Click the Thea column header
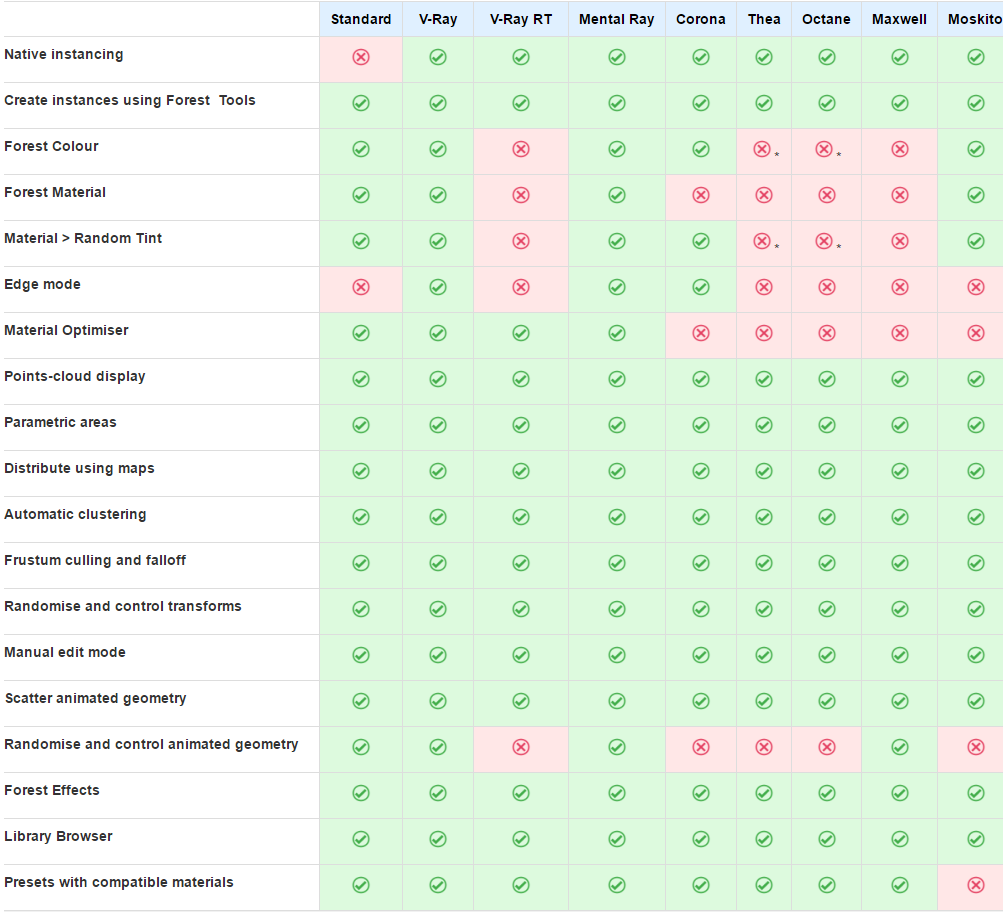1004x912 pixels. click(764, 19)
